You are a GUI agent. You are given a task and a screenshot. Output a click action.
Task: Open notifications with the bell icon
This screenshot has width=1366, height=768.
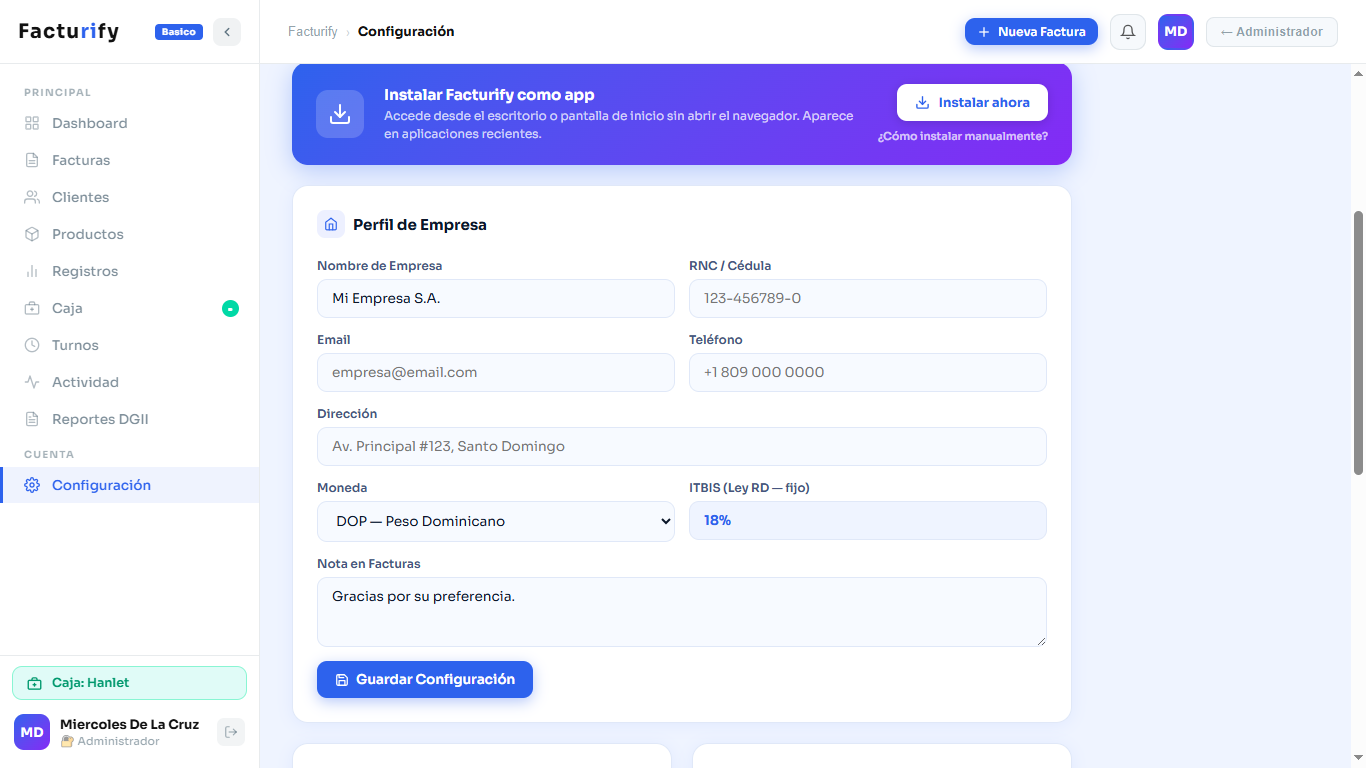1128,32
